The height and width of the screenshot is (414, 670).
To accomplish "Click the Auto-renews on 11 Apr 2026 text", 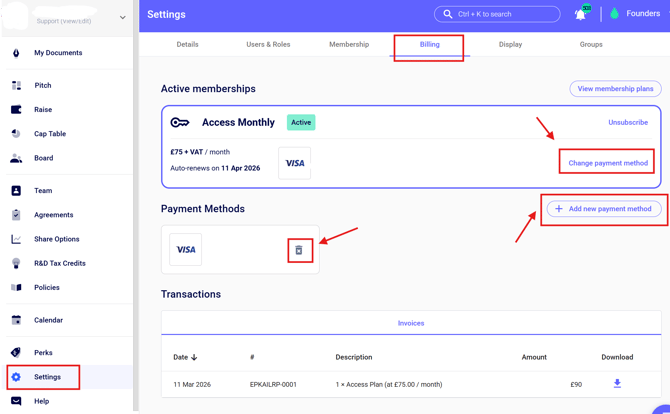I will click(x=215, y=168).
